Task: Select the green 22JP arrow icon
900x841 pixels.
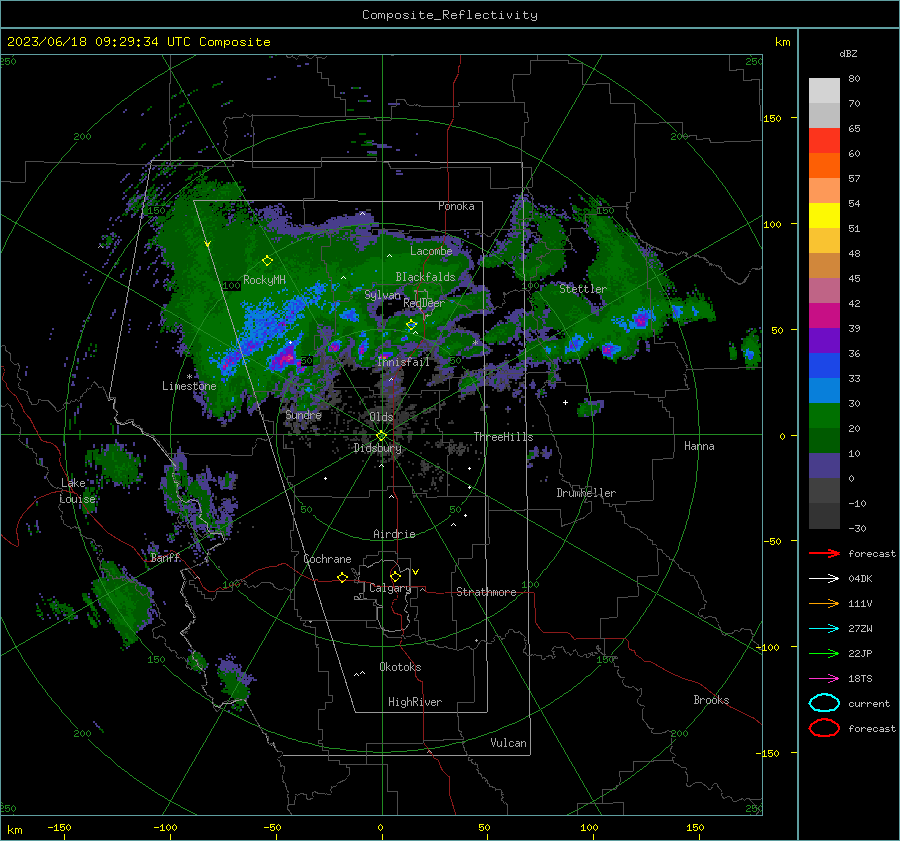Action: click(824, 653)
